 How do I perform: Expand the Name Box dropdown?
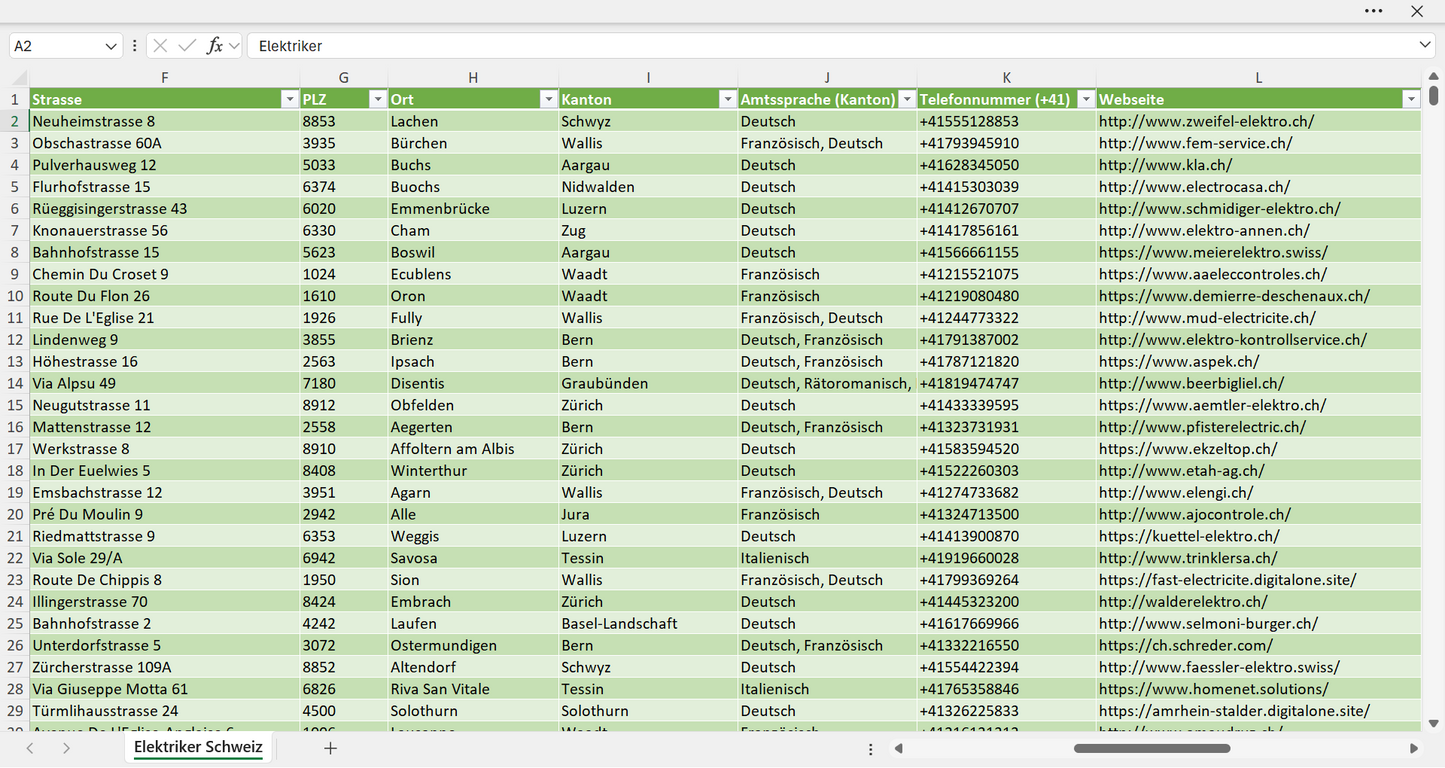tap(111, 46)
